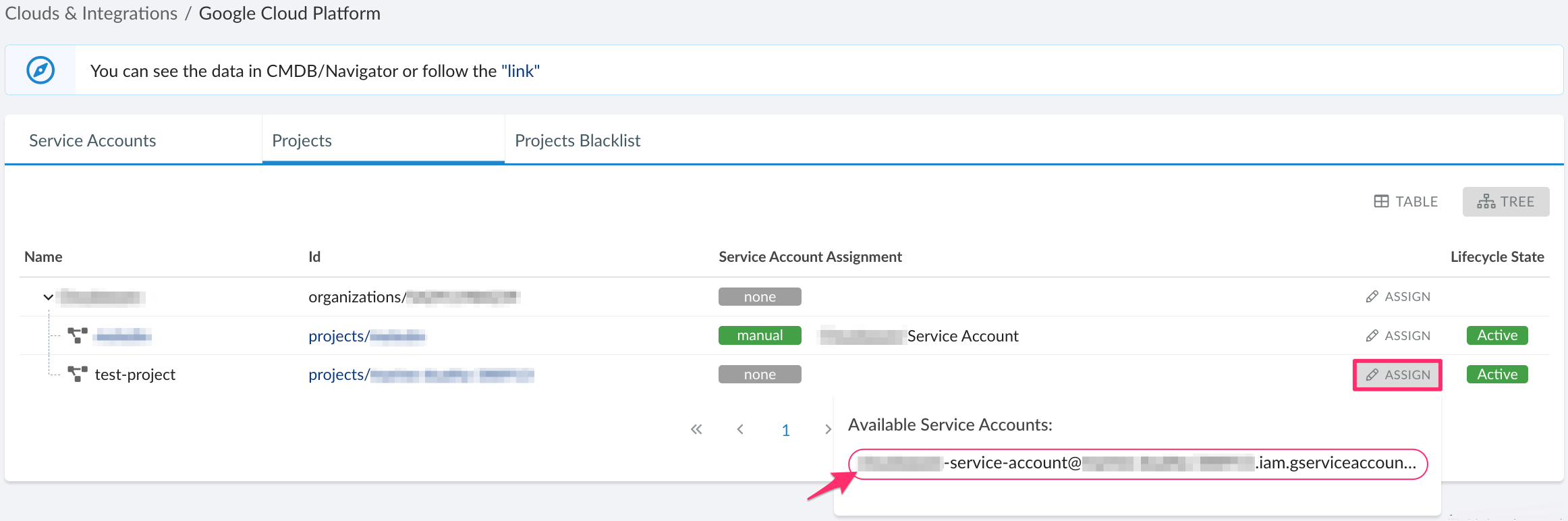Click the compass navigator icon in info banner
This screenshot has height=521, width=1568.
[40, 70]
